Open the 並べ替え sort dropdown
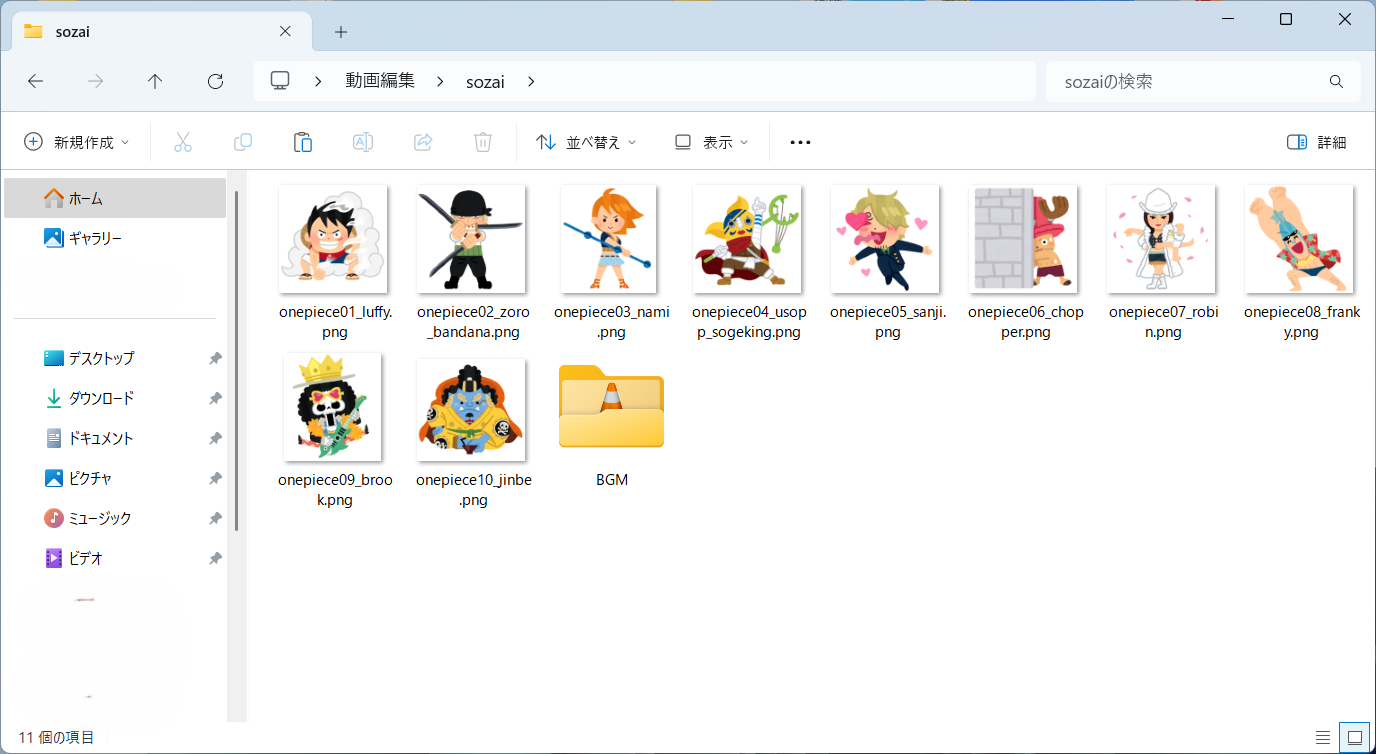 click(x=586, y=142)
